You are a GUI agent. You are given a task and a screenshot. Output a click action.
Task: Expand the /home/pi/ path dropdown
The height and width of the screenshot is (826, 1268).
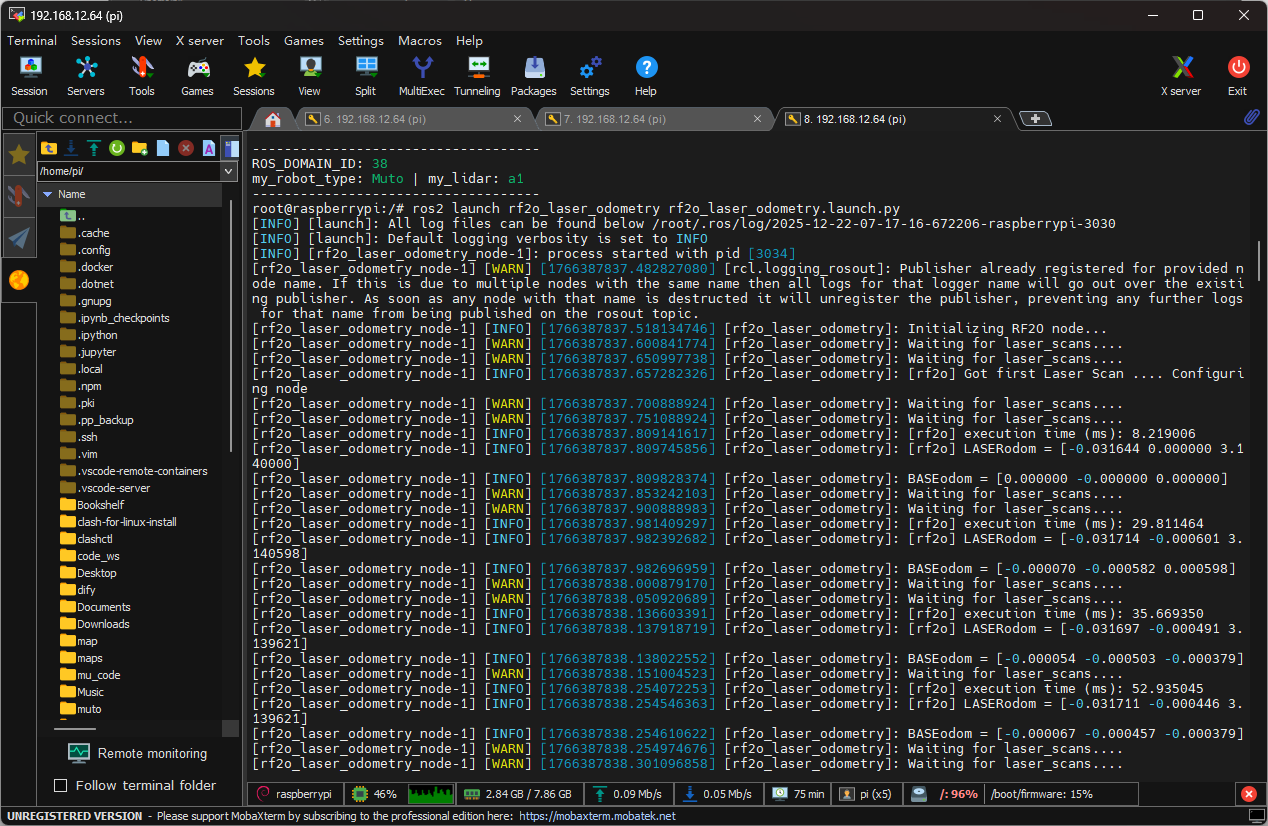[227, 172]
